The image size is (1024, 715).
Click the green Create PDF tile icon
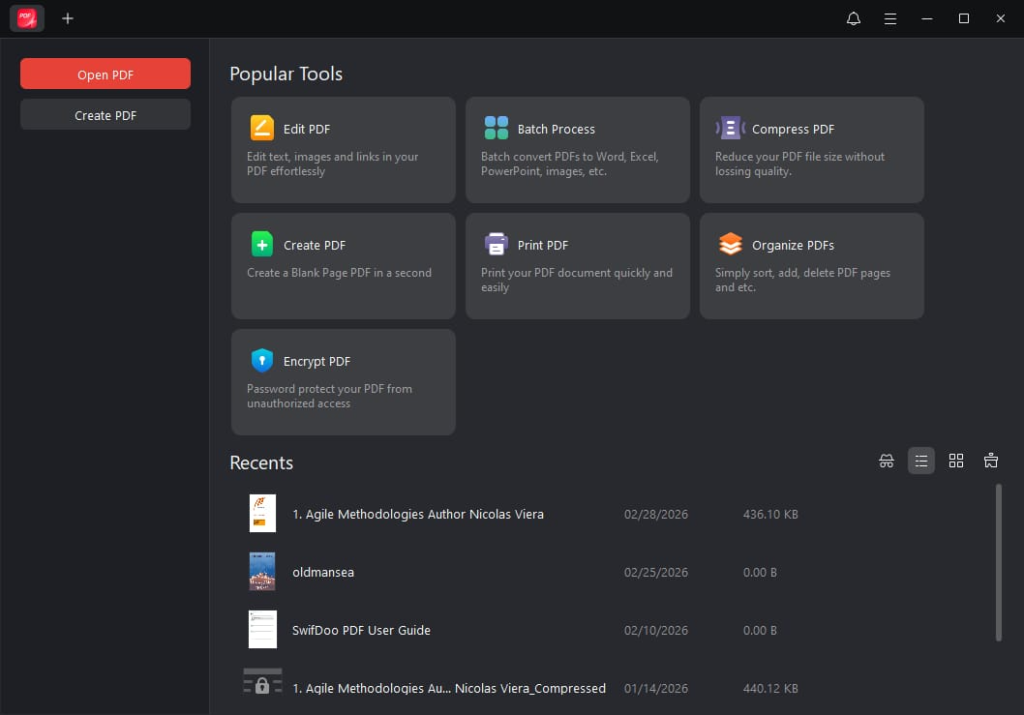pos(261,244)
